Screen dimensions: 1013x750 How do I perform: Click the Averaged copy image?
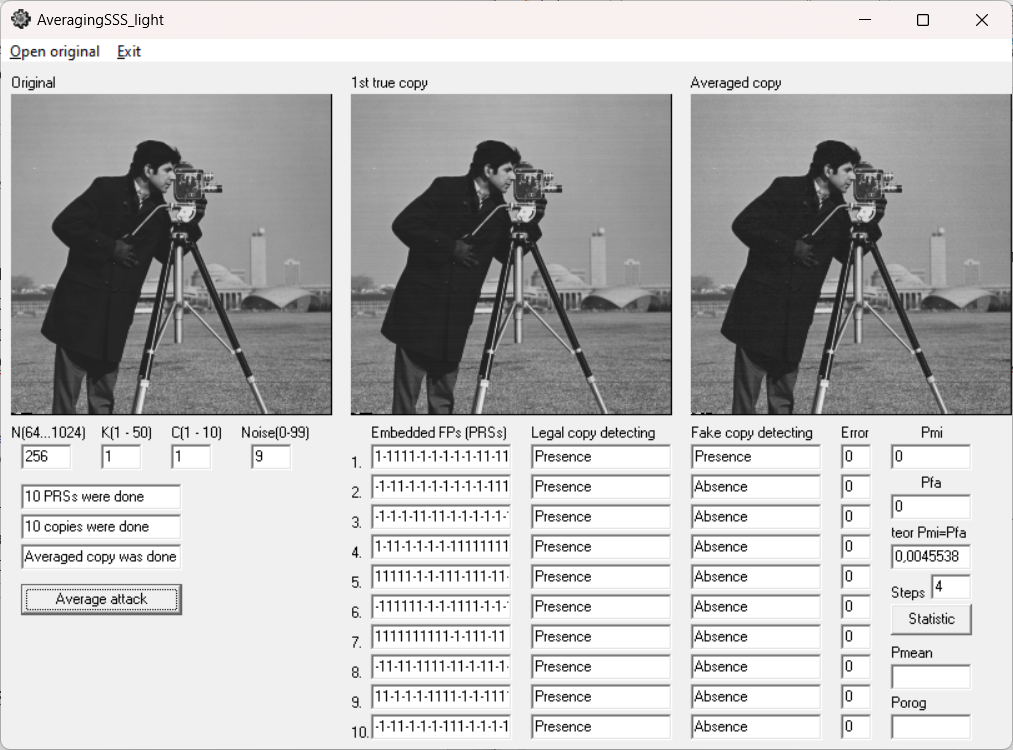(851, 255)
